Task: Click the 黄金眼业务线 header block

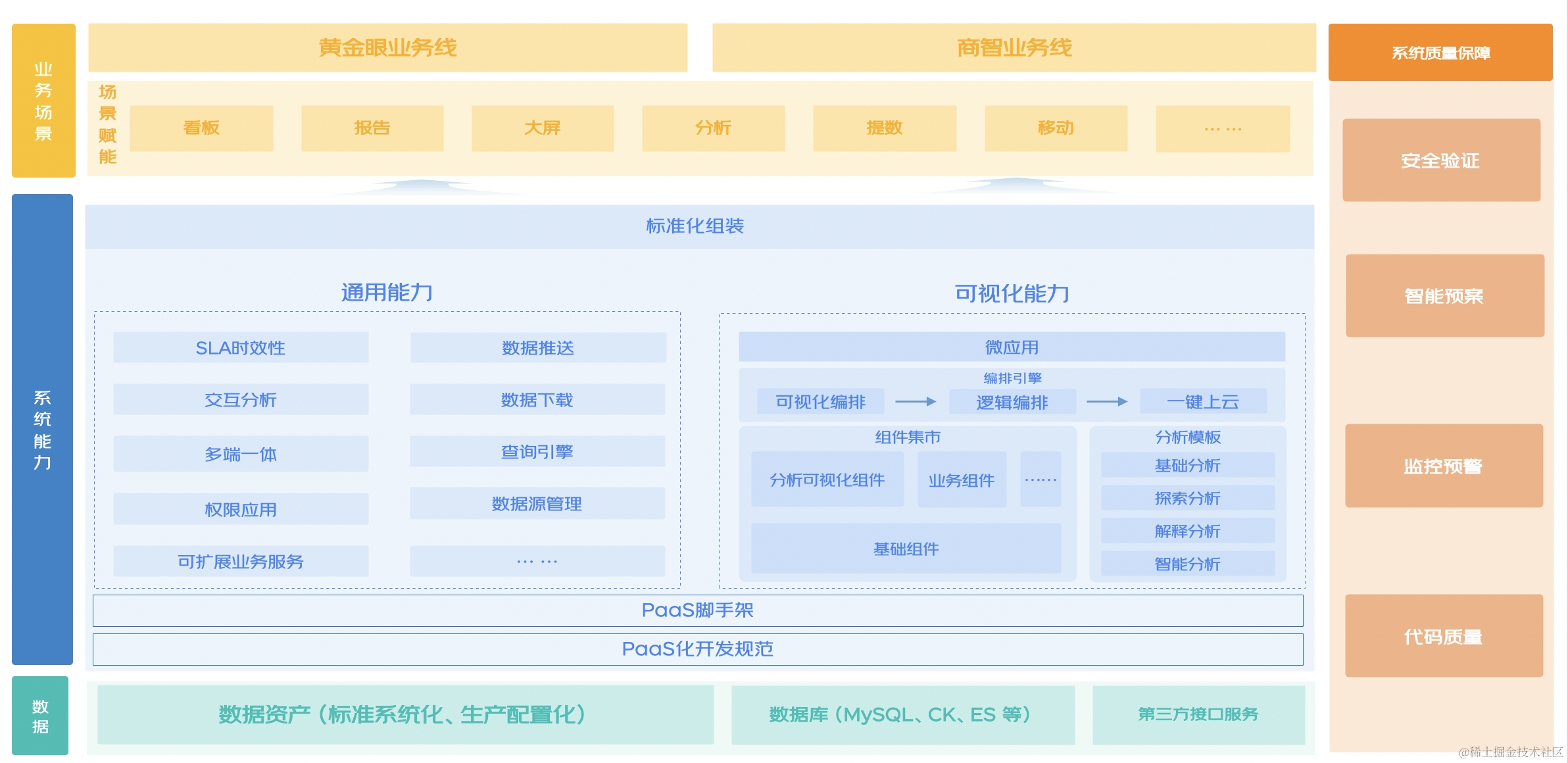Action: coord(387,47)
